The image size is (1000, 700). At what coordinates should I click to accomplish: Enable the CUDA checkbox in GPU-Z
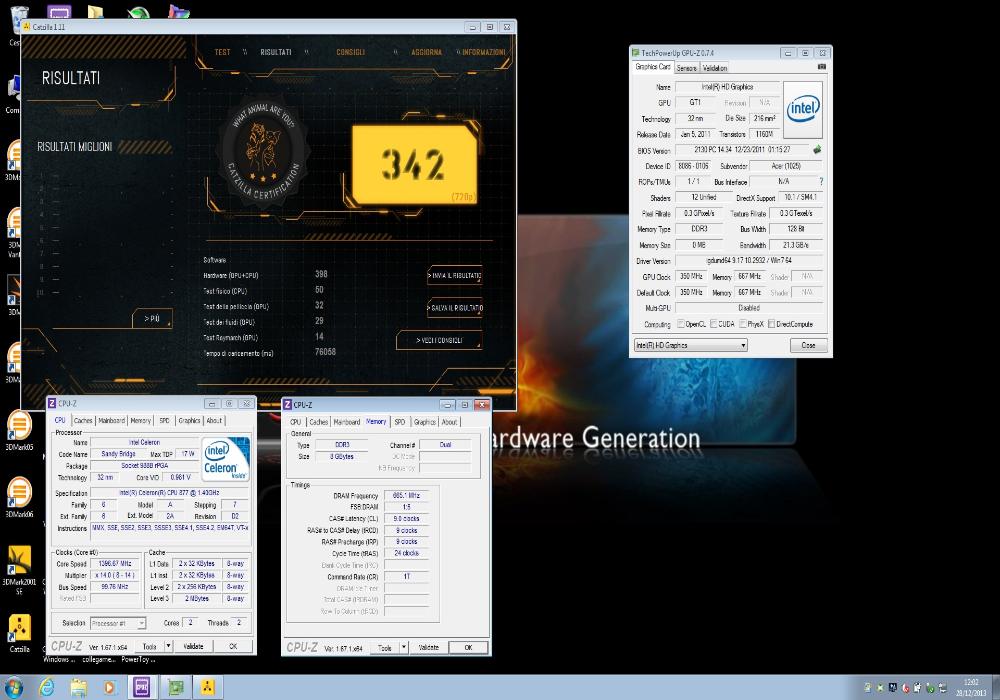[x=714, y=324]
